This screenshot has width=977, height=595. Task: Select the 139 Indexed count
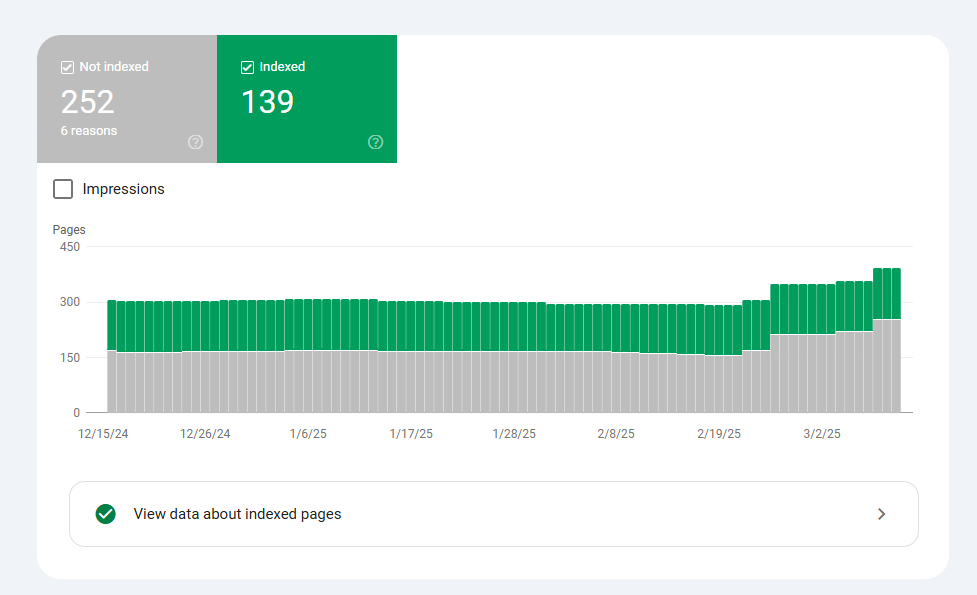[x=267, y=102]
